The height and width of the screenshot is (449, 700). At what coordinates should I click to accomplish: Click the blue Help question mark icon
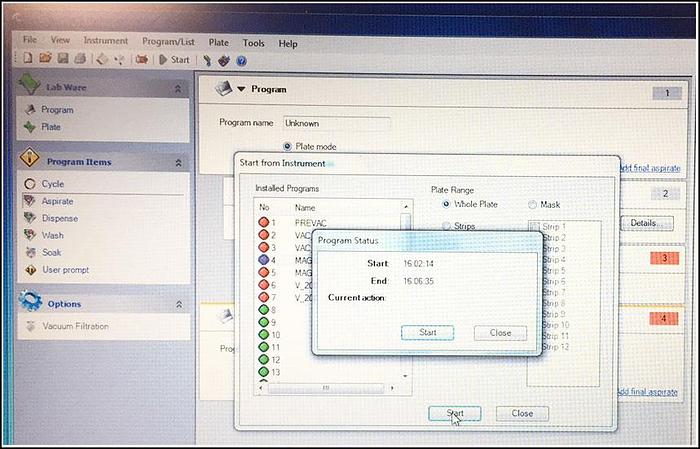pyautogui.click(x=241, y=60)
